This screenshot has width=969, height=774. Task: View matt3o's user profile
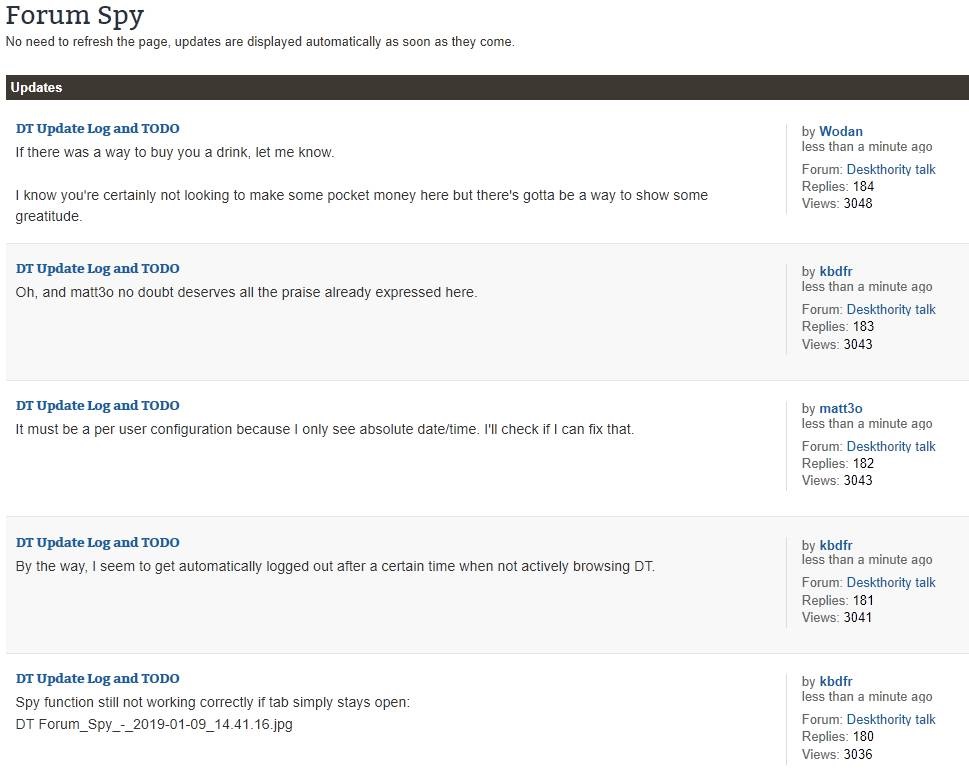pos(840,408)
